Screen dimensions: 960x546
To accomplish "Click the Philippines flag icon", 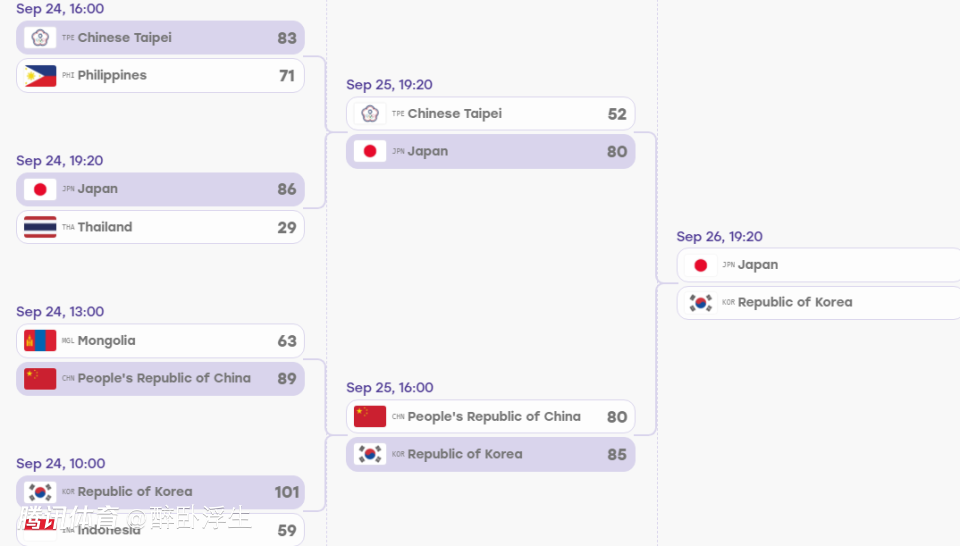I will tap(40, 76).
